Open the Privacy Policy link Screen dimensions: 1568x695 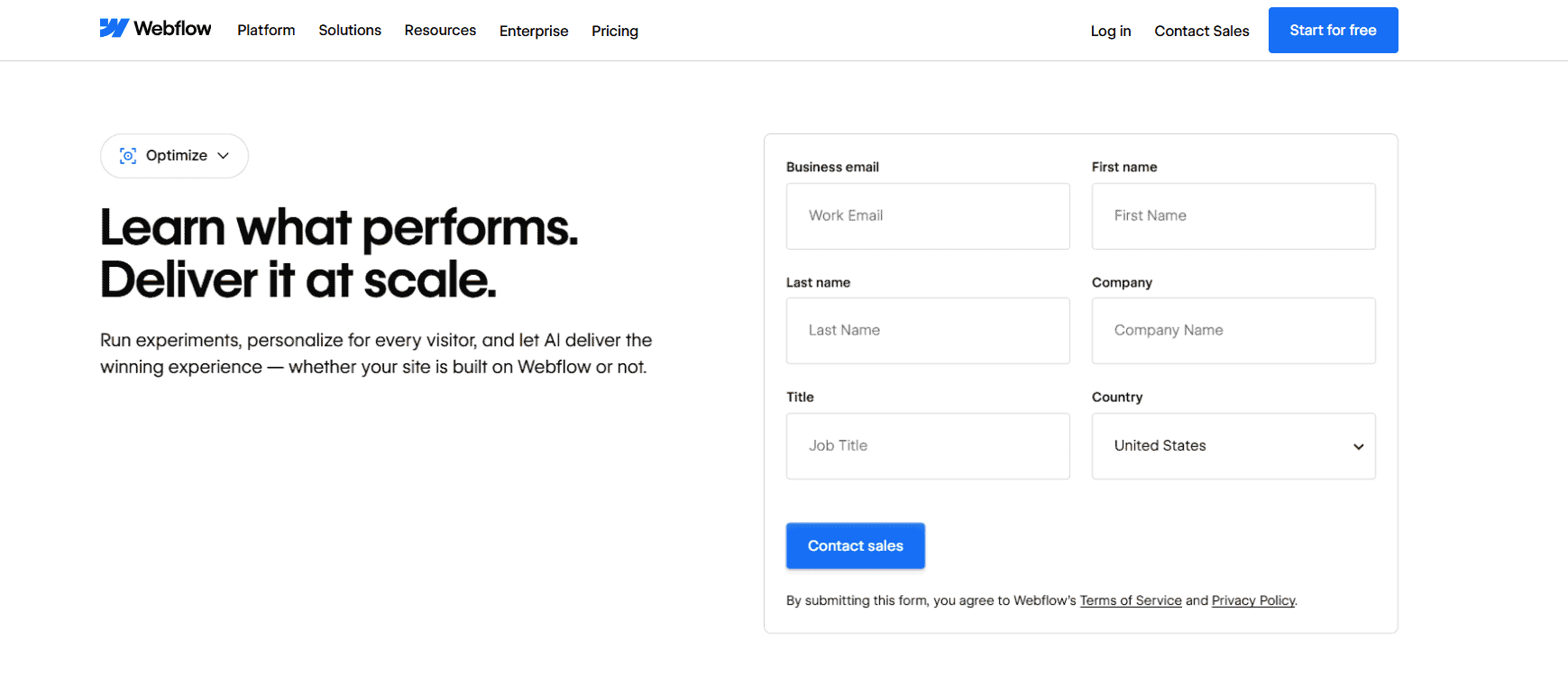[x=1252, y=599]
